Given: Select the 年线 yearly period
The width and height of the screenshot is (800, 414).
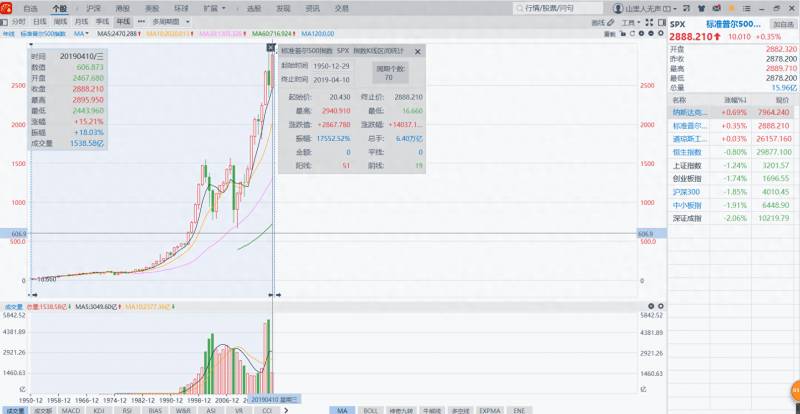Looking at the screenshot, I should point(123,22).
